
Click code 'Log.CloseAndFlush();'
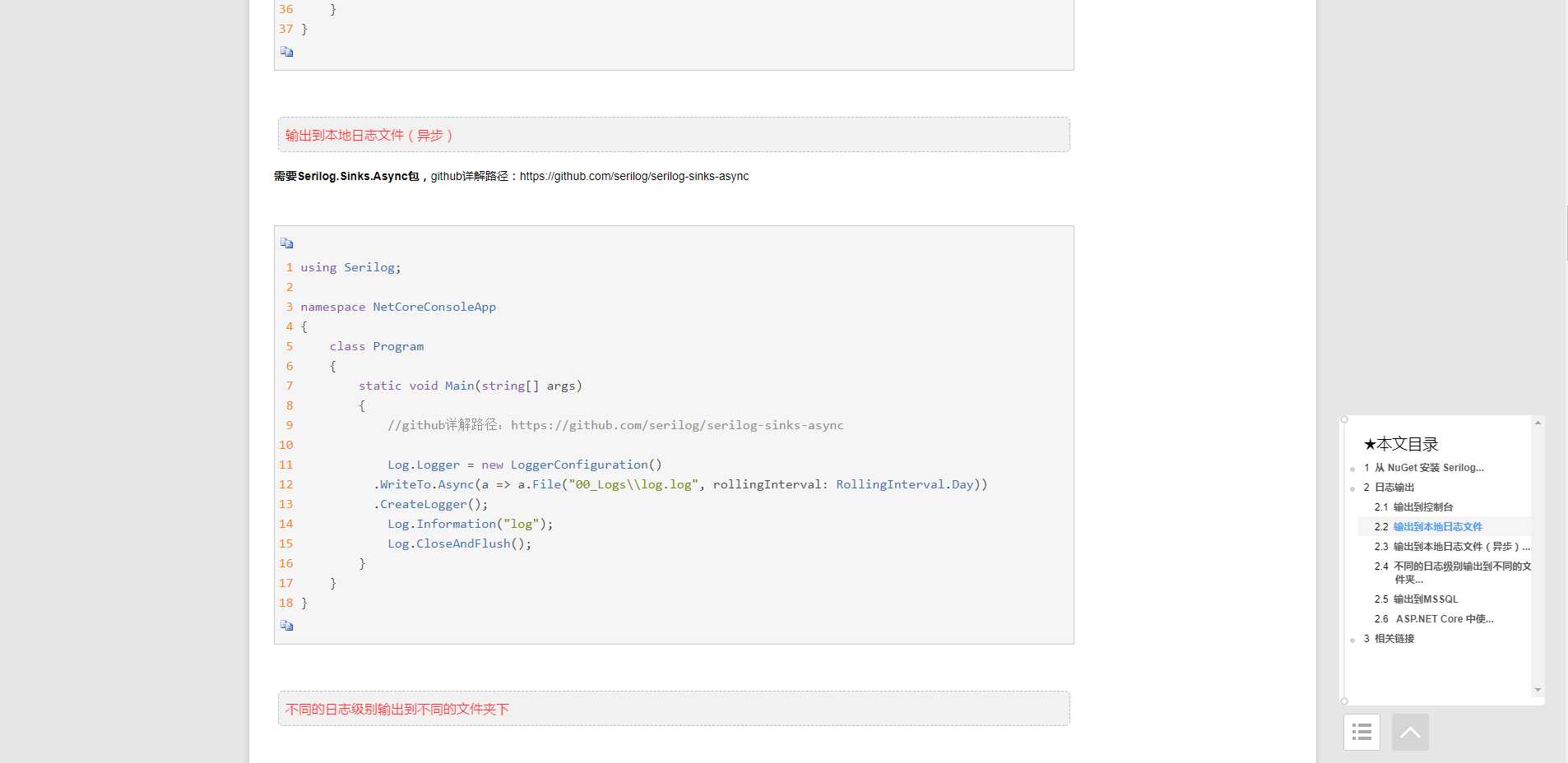click(x=460, y=543)
